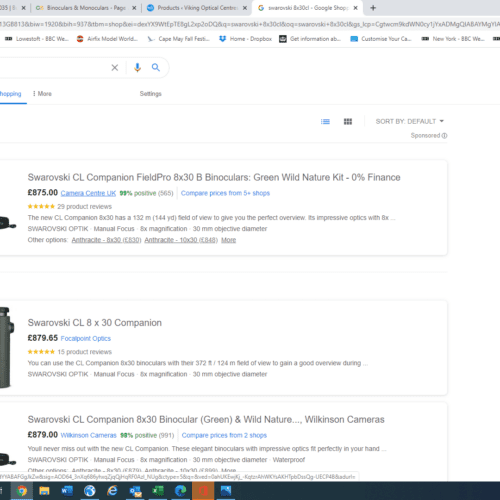Screen dimensions: 500x500
Task: Compare prices from 5+ shops
Action: [225, 193]
